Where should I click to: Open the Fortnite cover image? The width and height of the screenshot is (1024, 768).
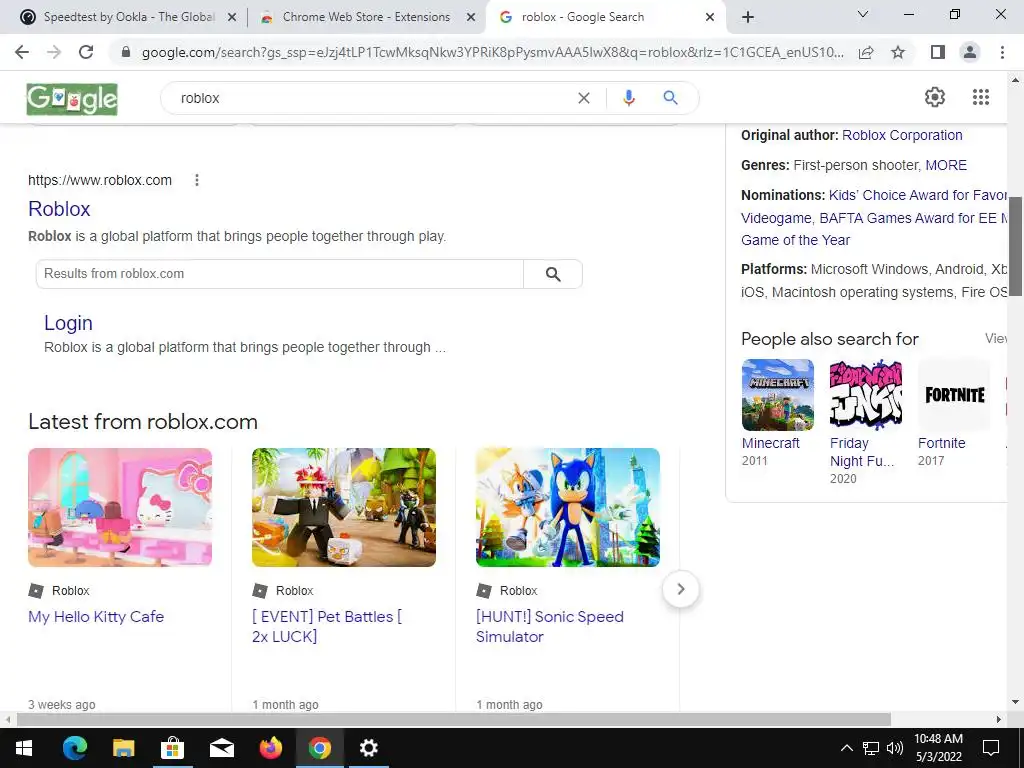point(954,394)
